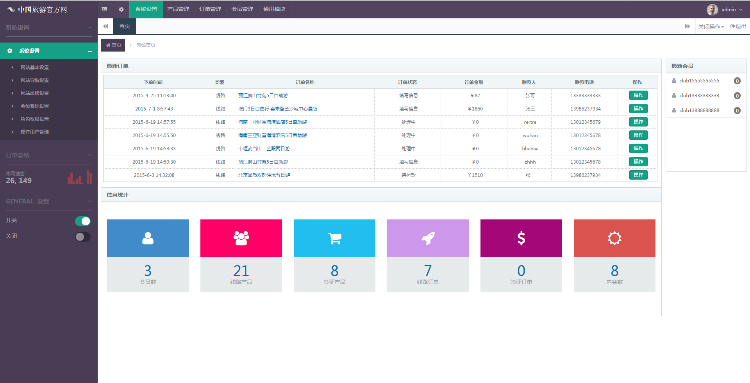Turn off the green enabled switch under GENERAL
The height and width of the screenshot is (383, 750).
[82, 221]
